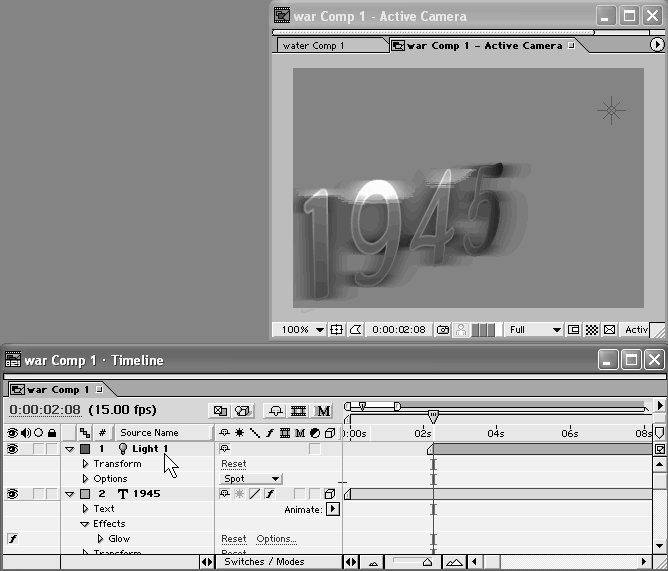Open the Spot light type dropdown
668x571 pixels.
pyautogui.click(x=250, y=479)
